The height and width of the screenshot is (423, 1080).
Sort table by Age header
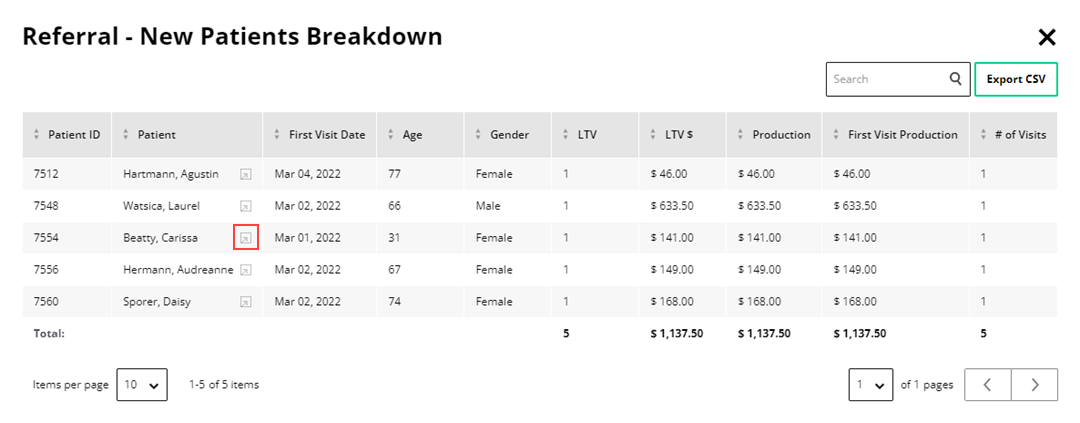point(412,135)
